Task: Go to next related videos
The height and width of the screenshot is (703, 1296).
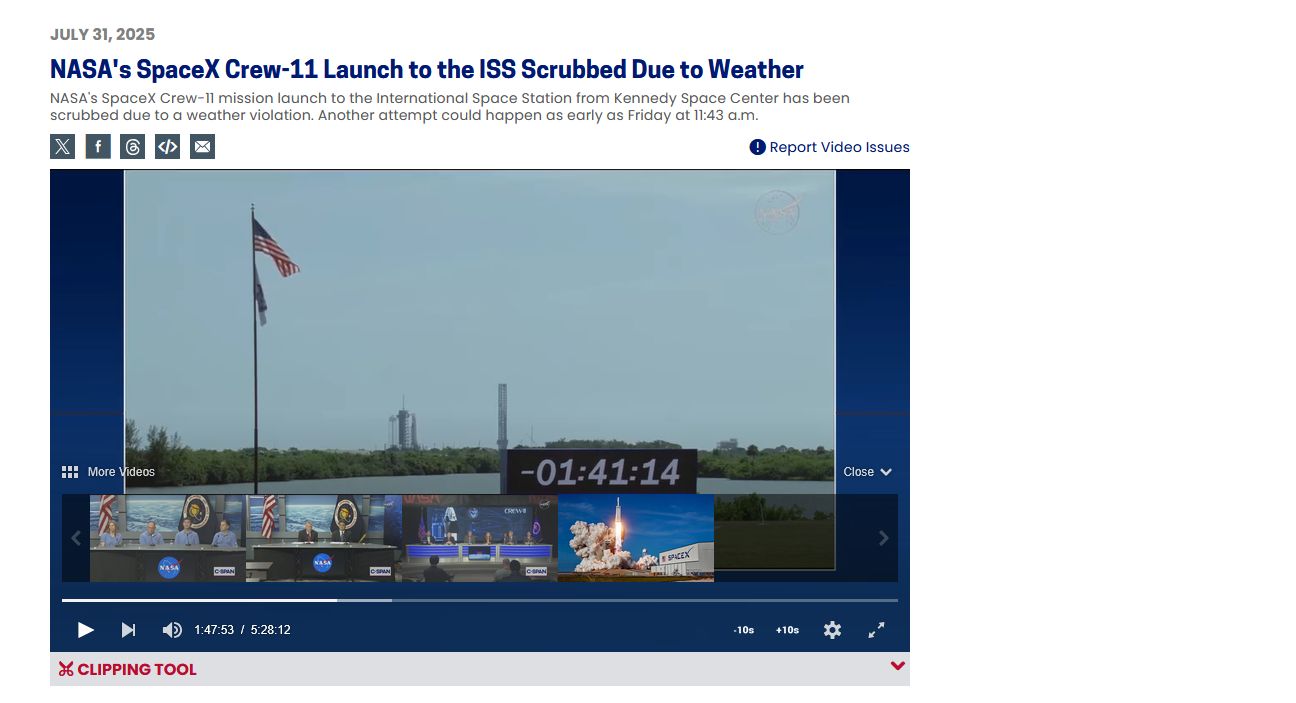Action: [883, 538]
